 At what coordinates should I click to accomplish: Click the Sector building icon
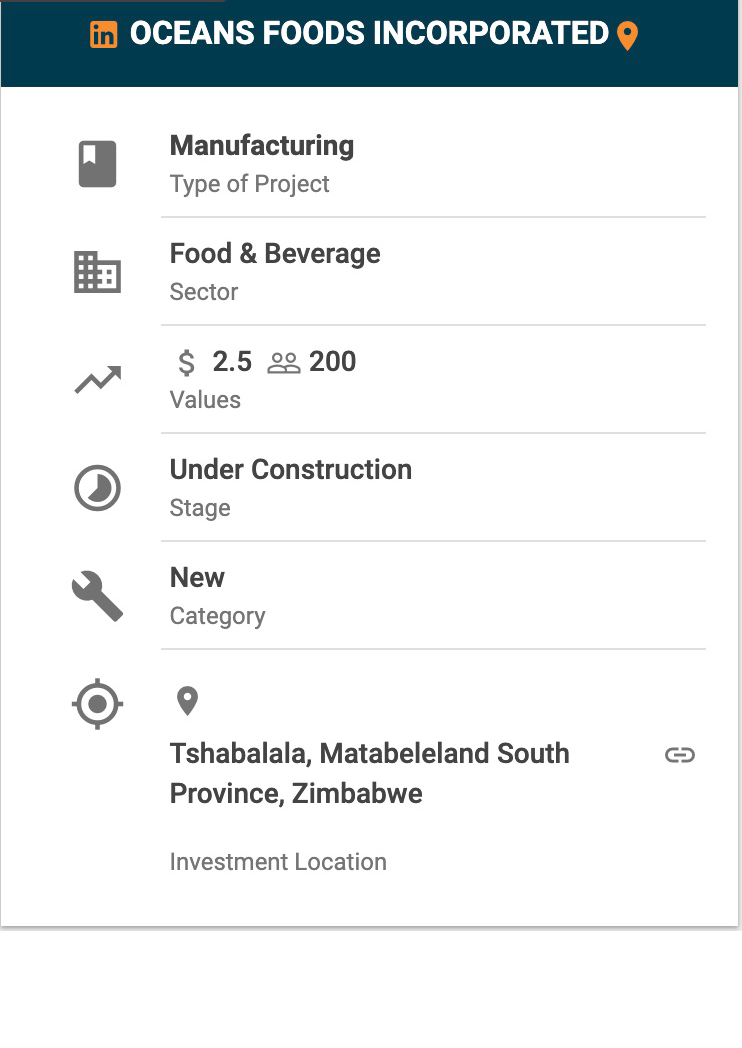tap(98, 272)
